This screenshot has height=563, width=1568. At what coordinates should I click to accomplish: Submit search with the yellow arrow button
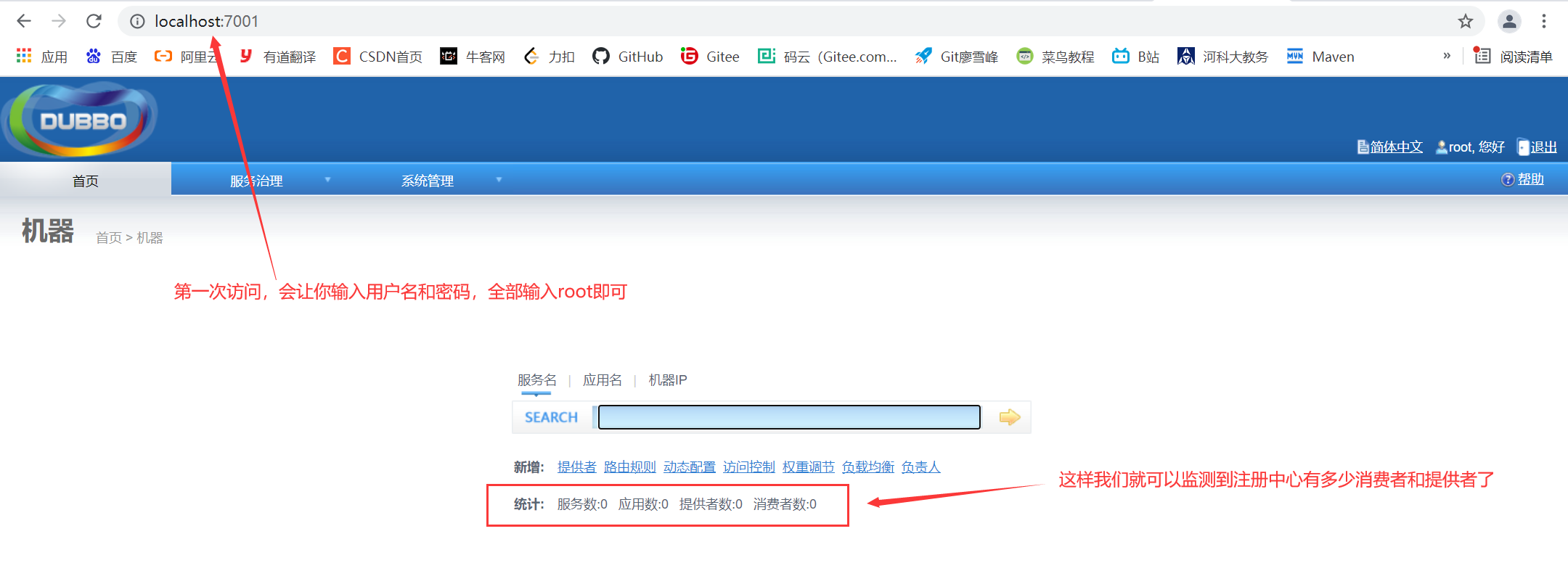click(x=1009, y=417)
